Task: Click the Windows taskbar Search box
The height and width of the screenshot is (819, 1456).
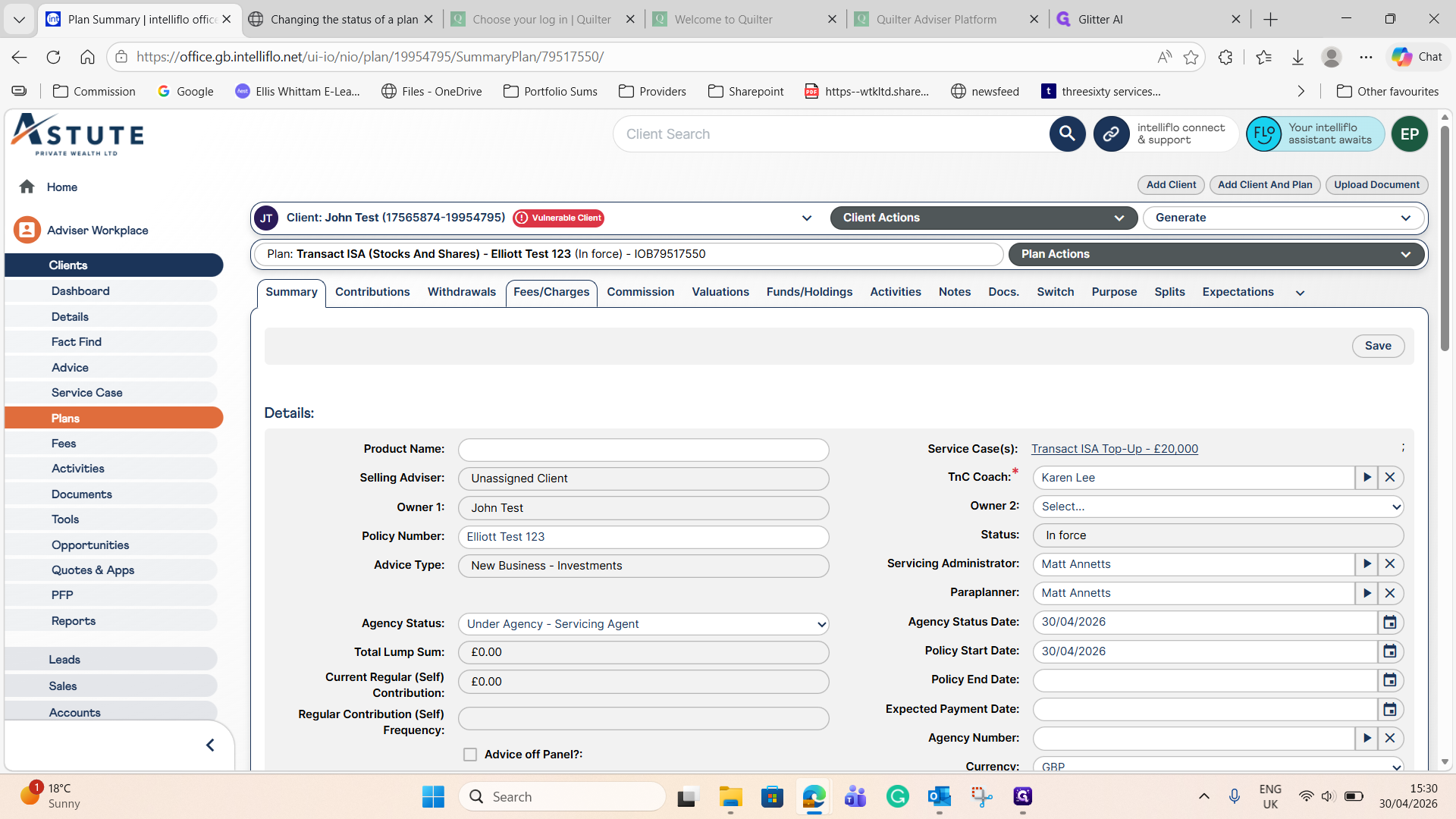Action: click(x=562, y=797)
